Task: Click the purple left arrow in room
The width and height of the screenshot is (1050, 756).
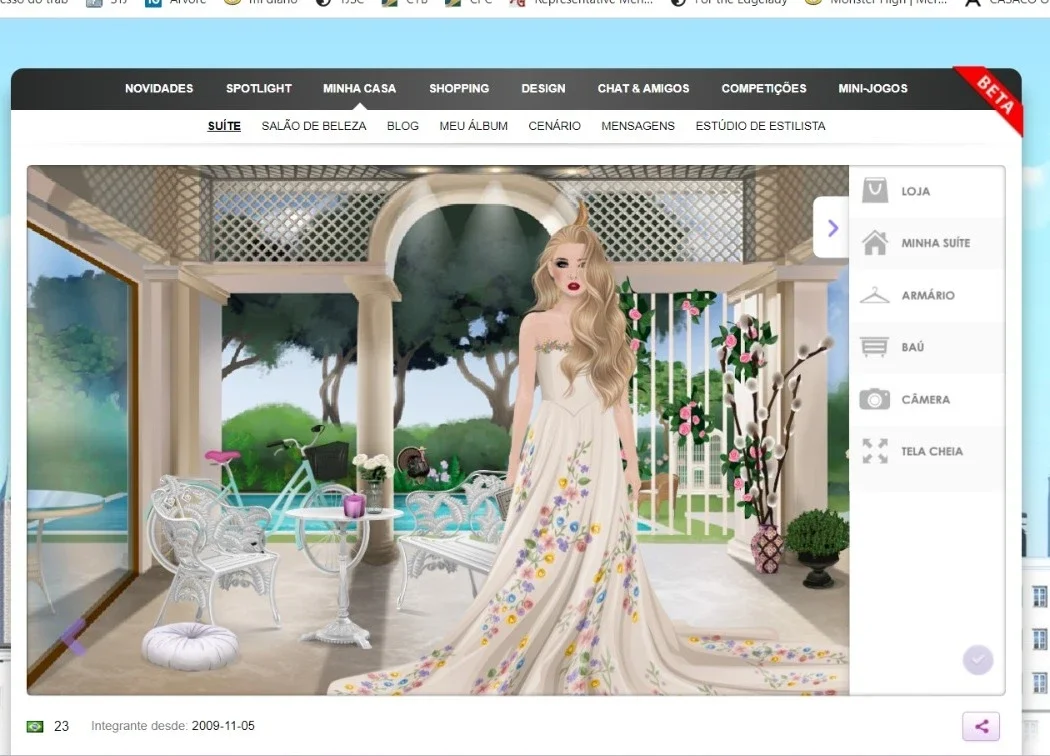Action: (x=74, y=636)
